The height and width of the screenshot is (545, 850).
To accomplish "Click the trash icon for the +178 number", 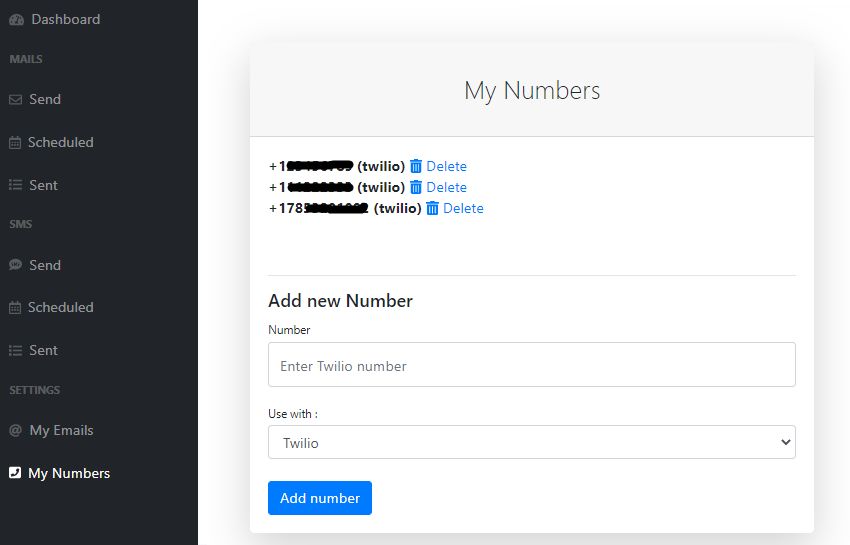I will pos(433,208).
